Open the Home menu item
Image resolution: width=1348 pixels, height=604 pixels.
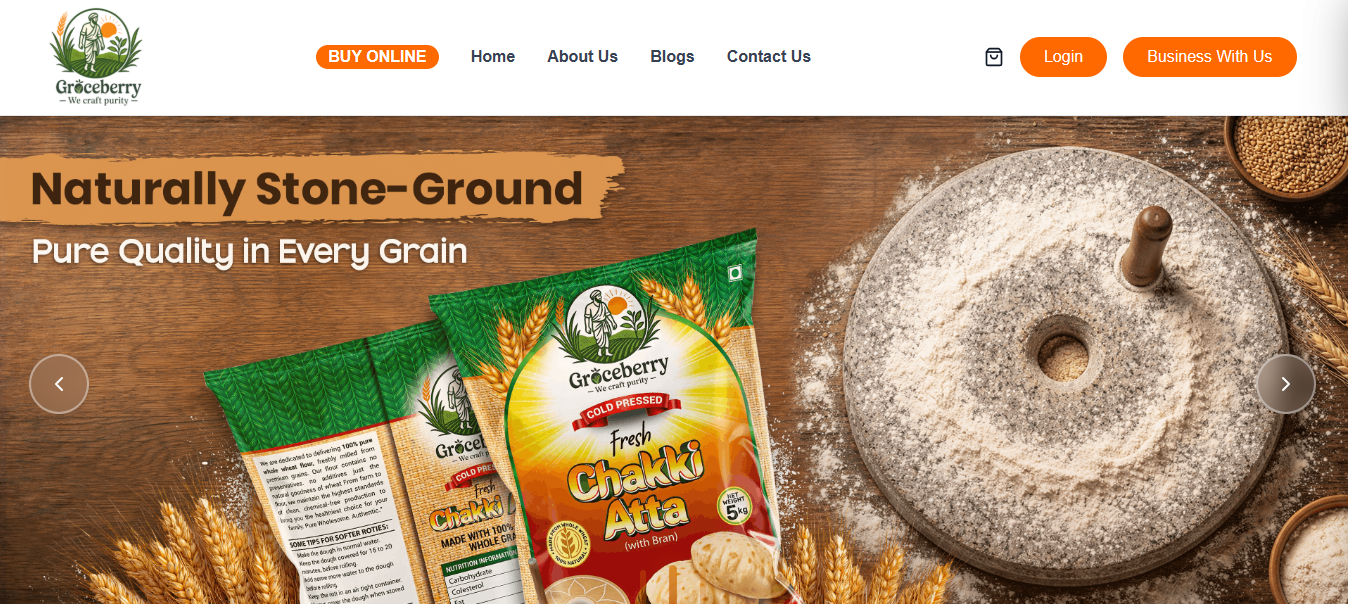(493, 57)
